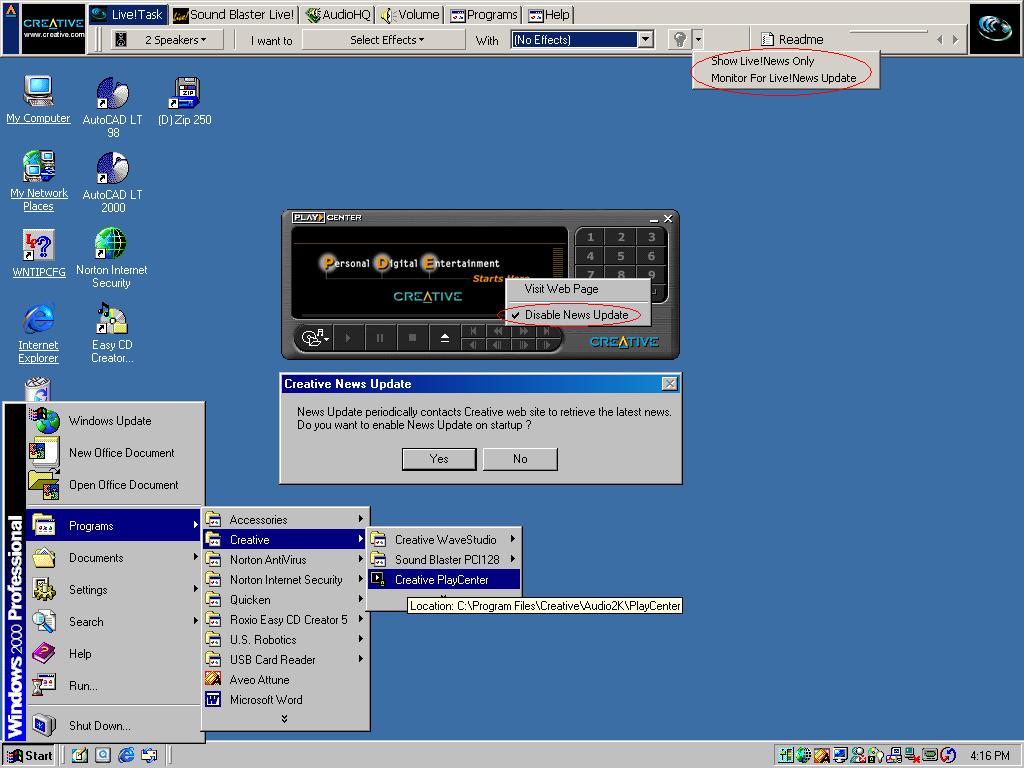Expand the USB Card Reader program group
1024x768 pixels.
coord(285,660)
